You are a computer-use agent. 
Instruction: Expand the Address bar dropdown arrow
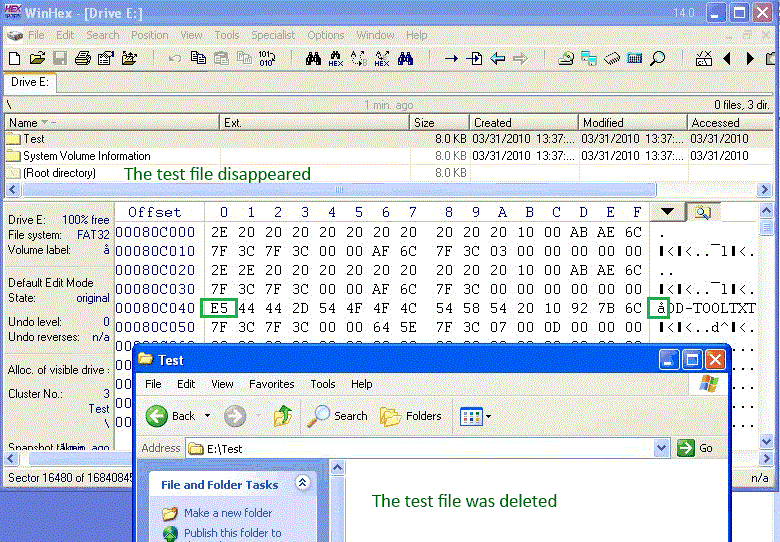[661, 448]
